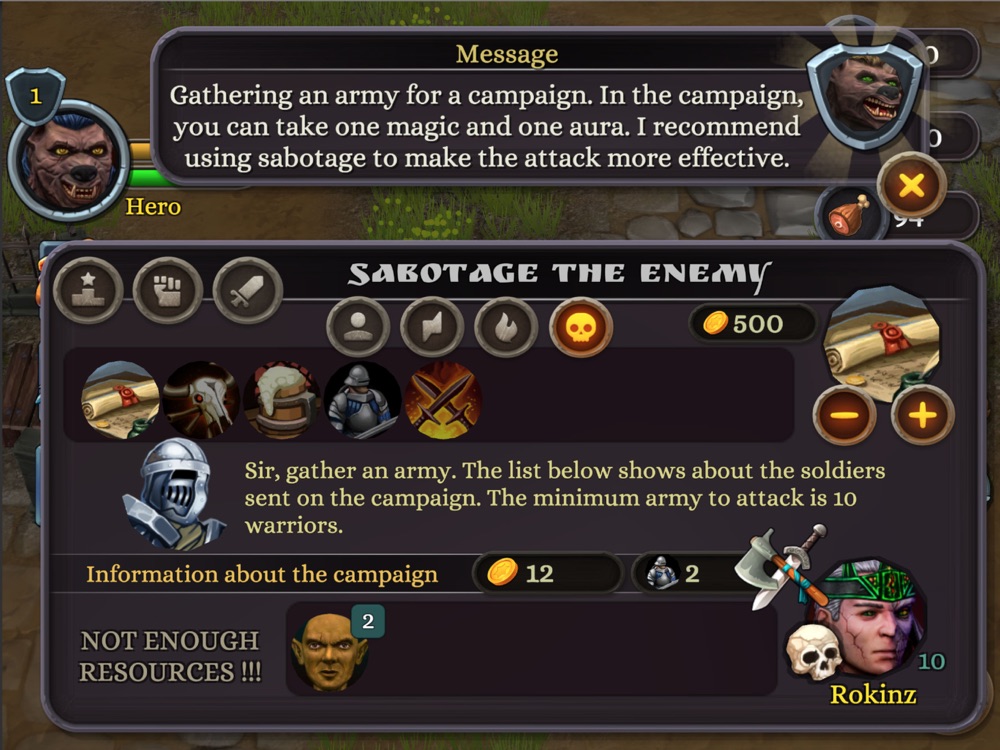This screenshot has width=1000, height=750.
Task: Close the message with the X button
Action: point(911,186)
